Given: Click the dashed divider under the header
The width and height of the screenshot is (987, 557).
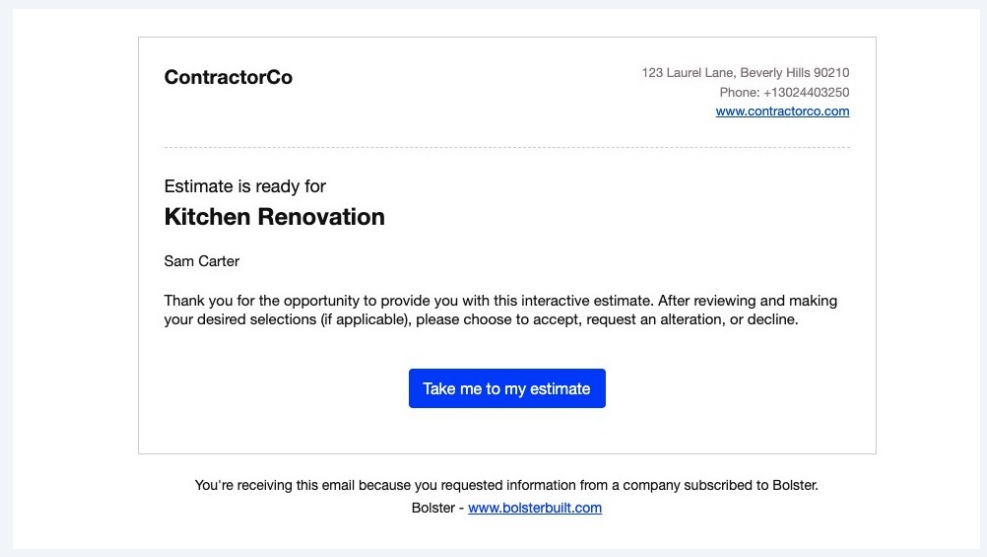Looking at the screenshot, I should pos(506,148).
